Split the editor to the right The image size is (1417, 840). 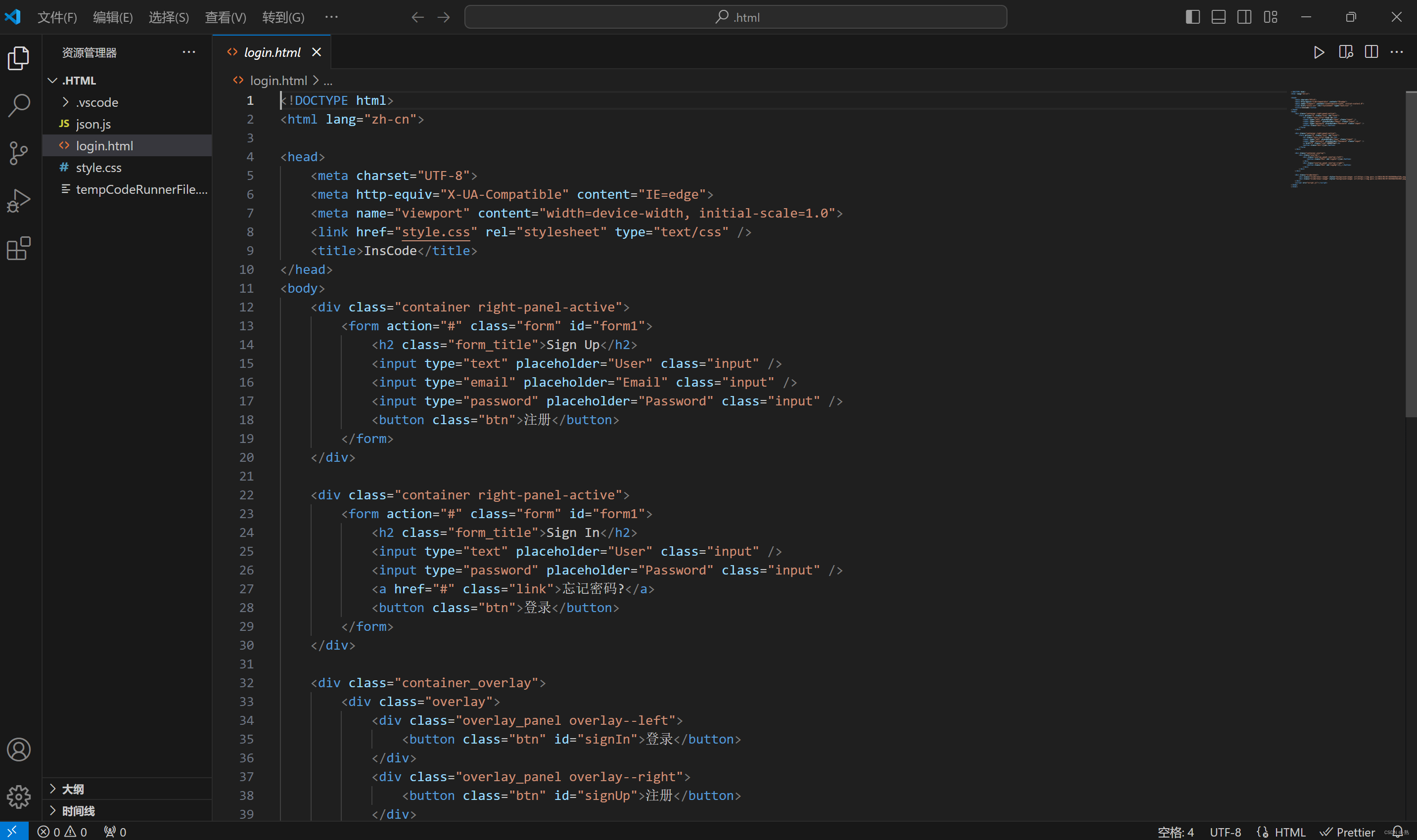click(x=1371, y=52)
